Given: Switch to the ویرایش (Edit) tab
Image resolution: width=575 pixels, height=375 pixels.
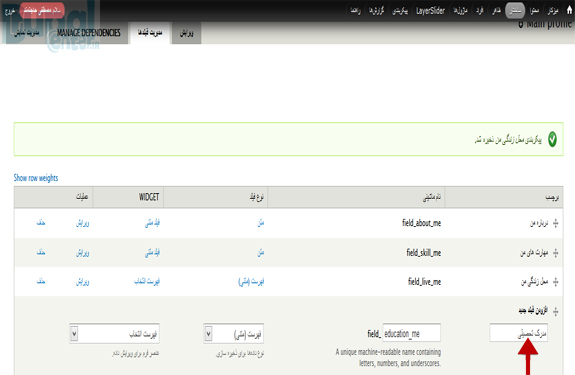Looking at the screenshot, I should 187,33.
